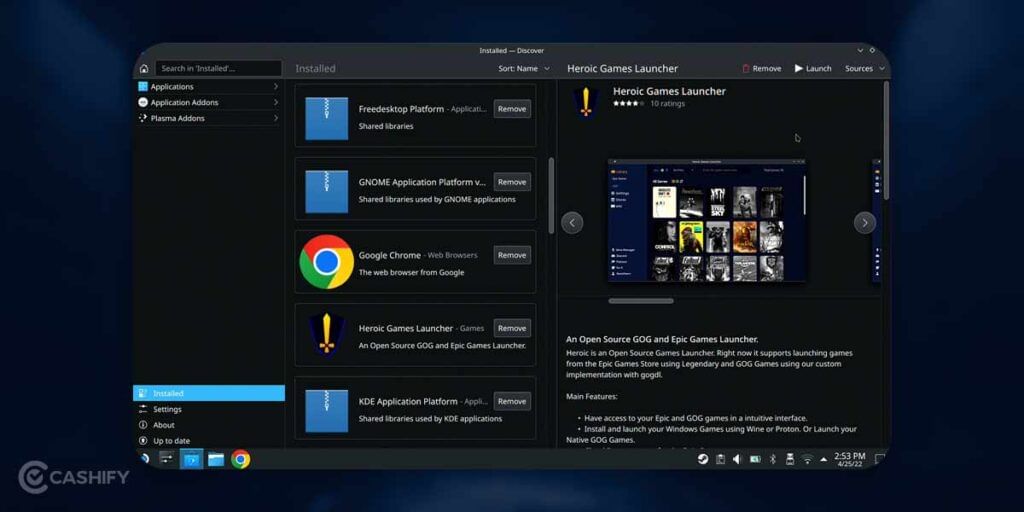
Task: Click the Plasma Addons sparkle icon
Action: click(x=143, y=118)
